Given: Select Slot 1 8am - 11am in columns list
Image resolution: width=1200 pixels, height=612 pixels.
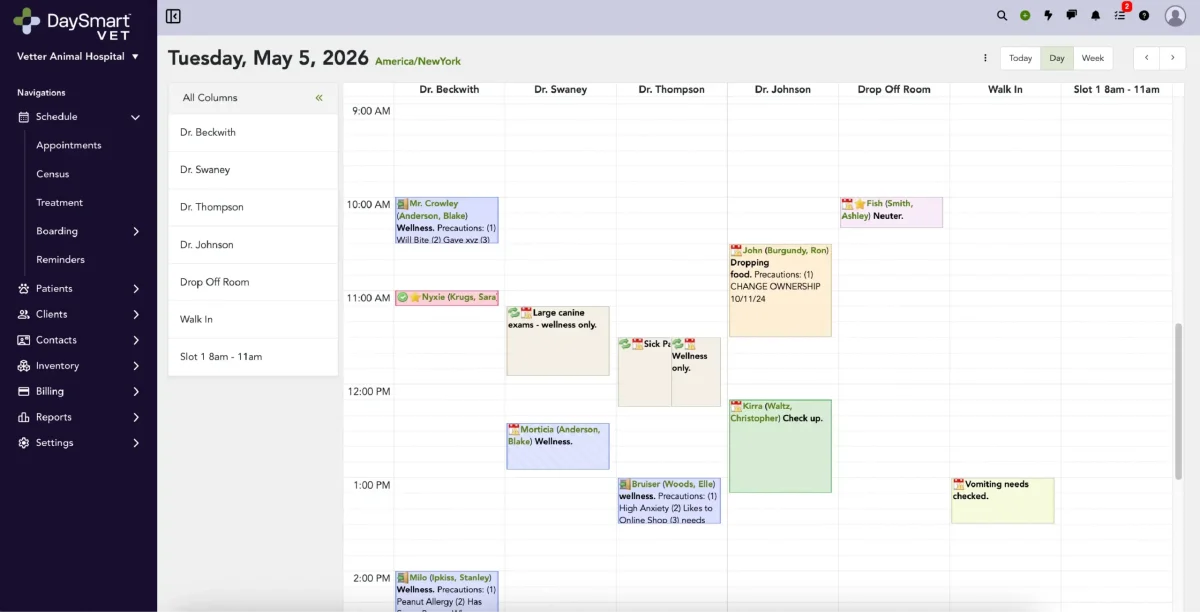Looking at the screenshot, I should point(253,357).
